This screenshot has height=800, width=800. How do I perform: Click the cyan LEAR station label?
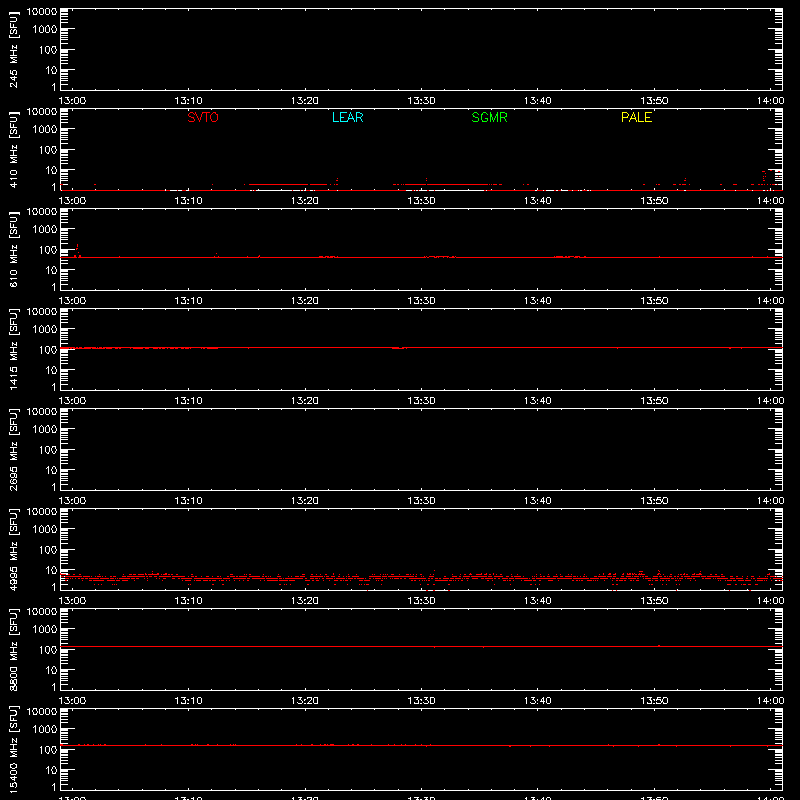(x=347, y=117)
